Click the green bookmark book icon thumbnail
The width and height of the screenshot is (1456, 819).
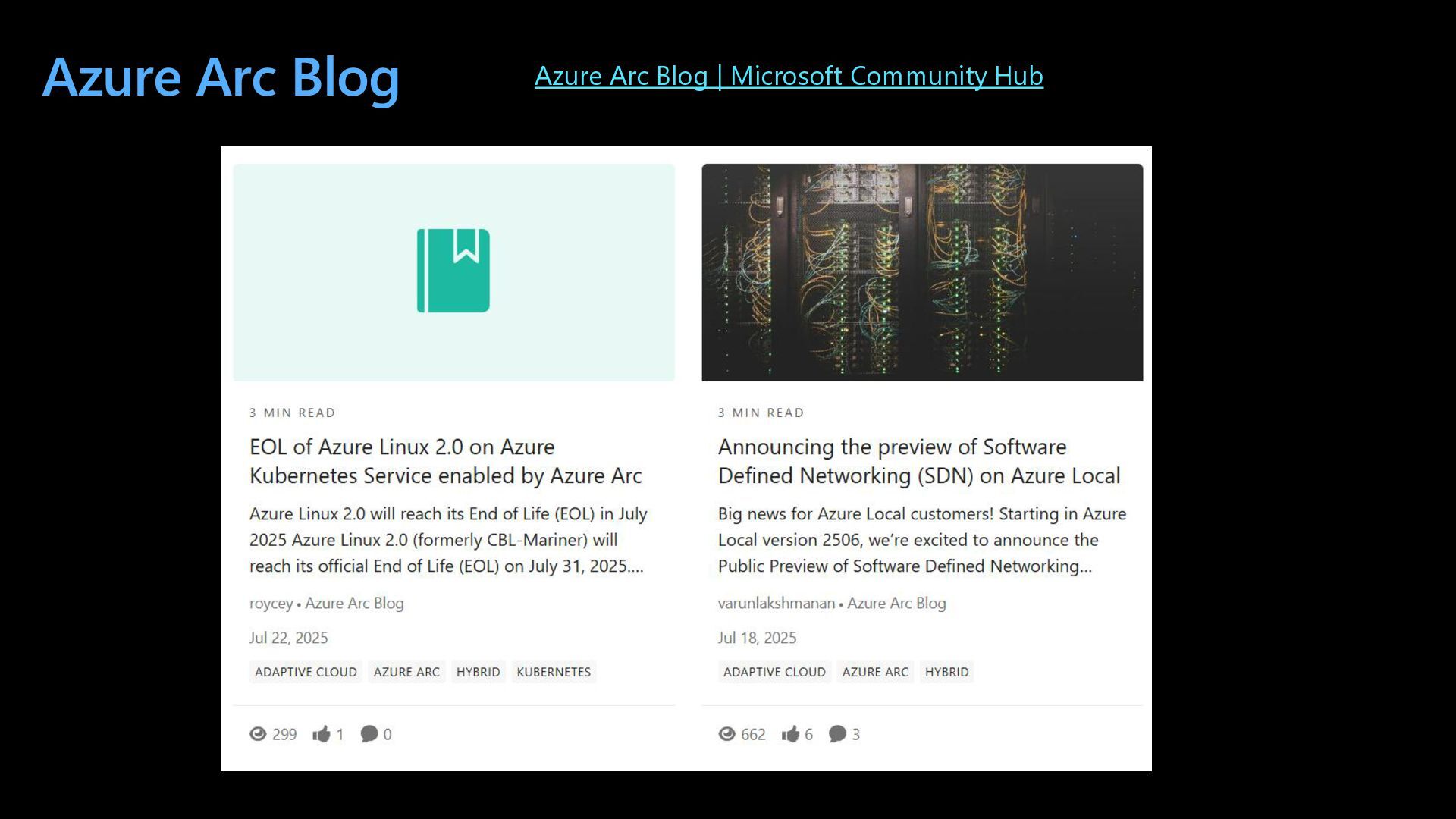point(453,271)
